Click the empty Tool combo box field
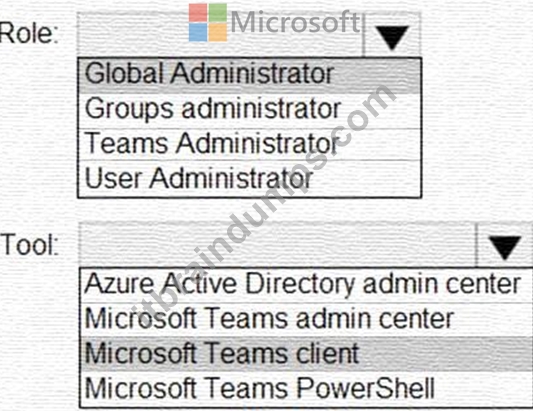533x411 pixels. click(278, 244)
